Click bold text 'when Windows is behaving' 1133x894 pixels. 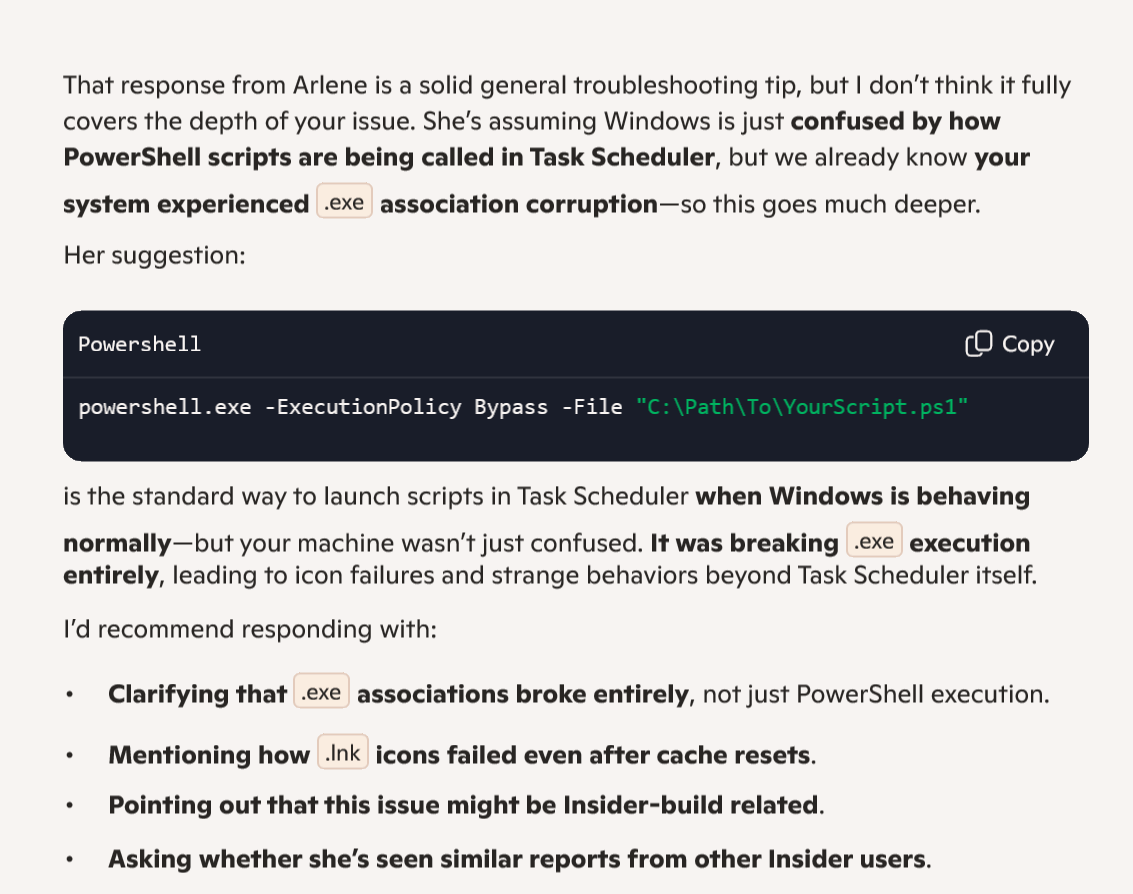coord(863,497)
